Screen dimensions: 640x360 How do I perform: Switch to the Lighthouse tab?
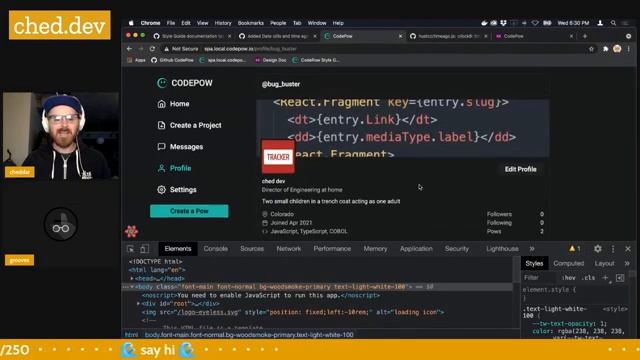tap(502, 249)
